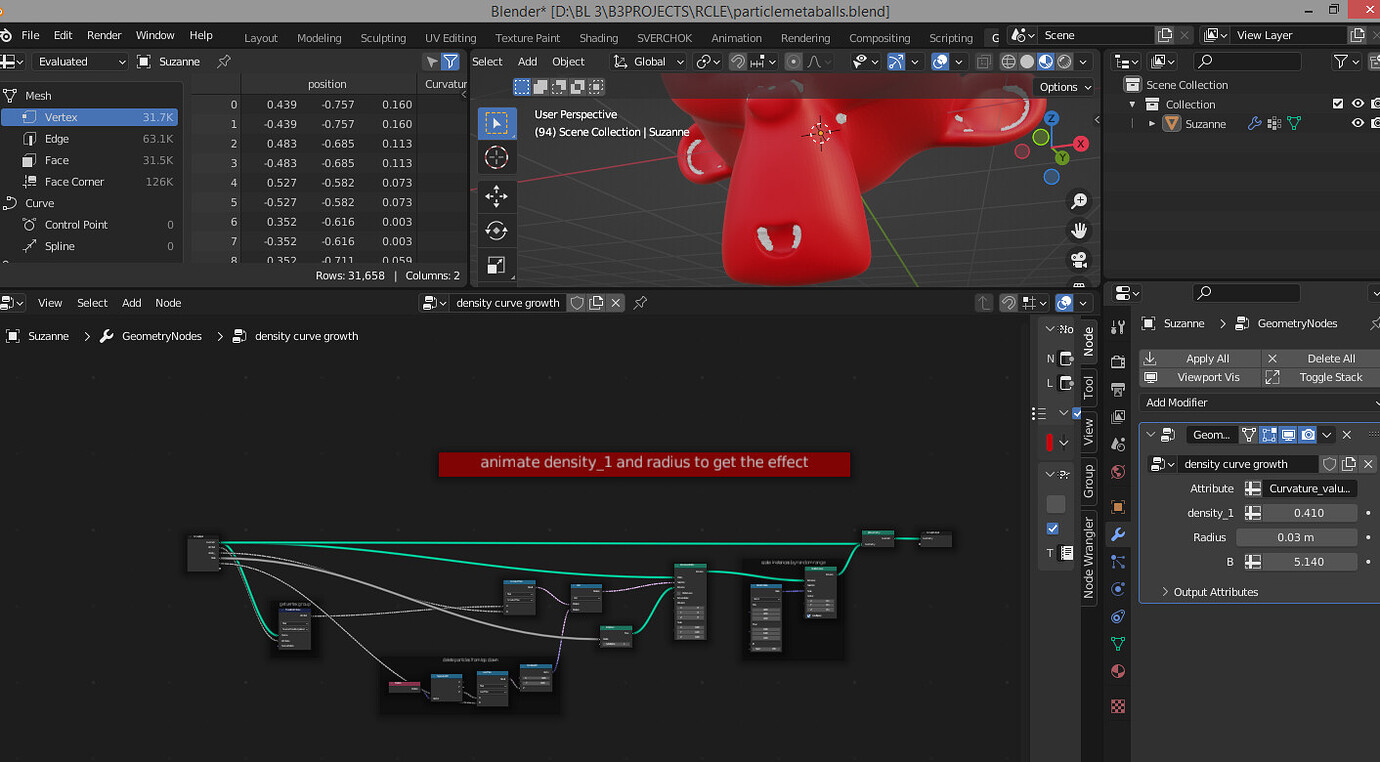The width and height of the screenshot is (1380, 762).
Task: Toggle snapping magnet in viewport header
Action: point(738,61)
